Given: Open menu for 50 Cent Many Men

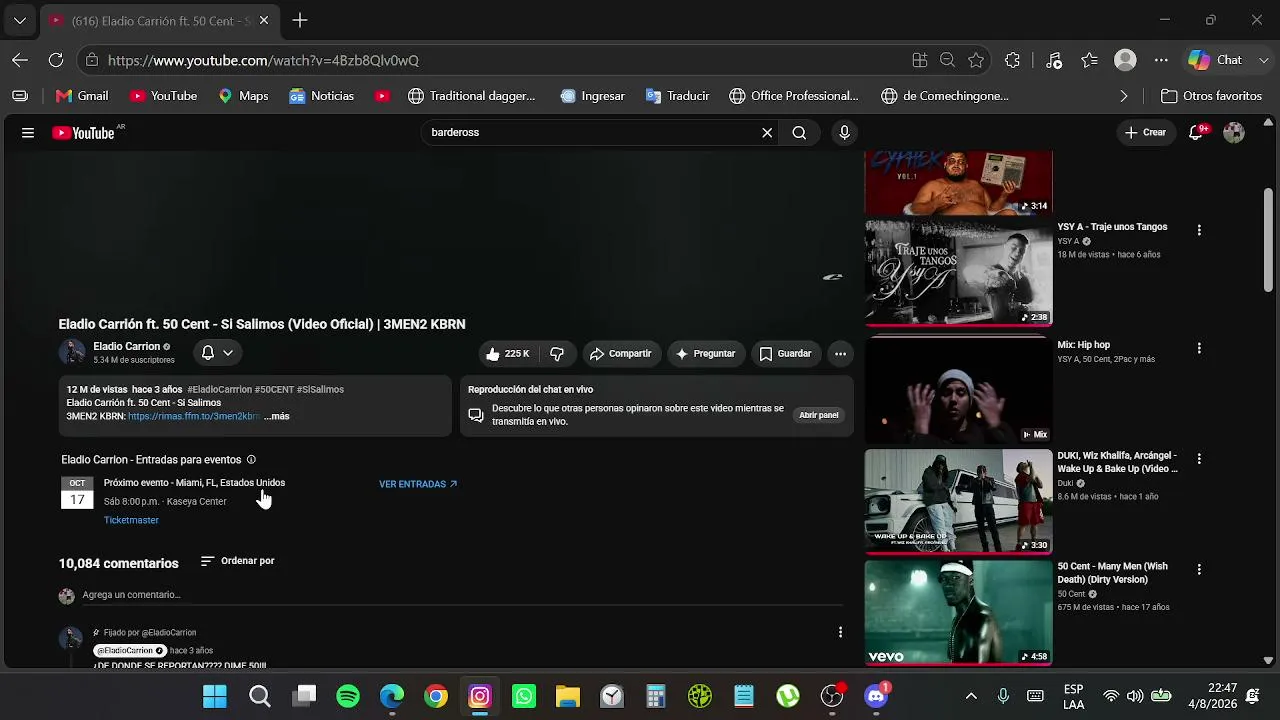Looking at the screenshot, I should point(1199,569).
